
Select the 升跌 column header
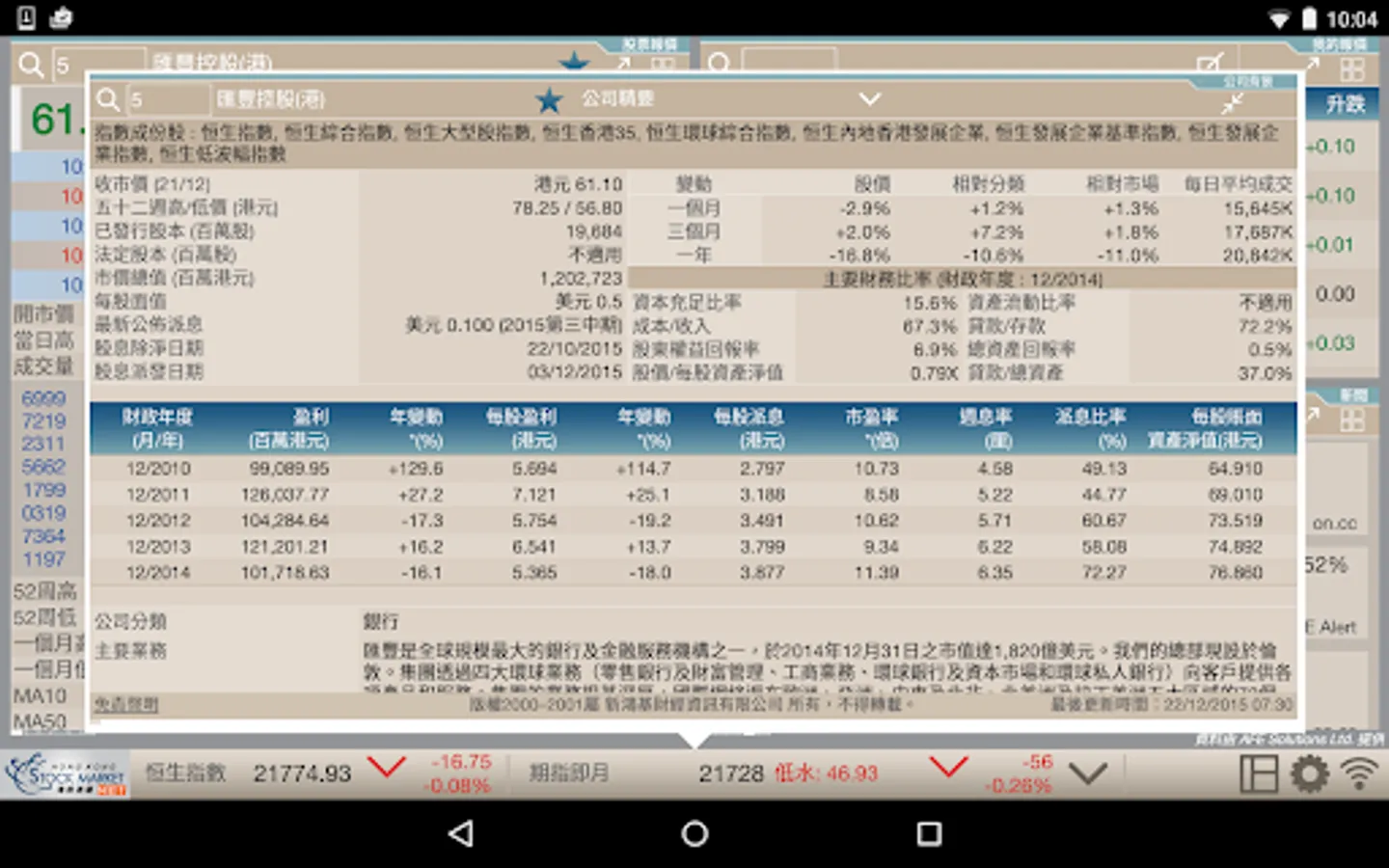1345,104
